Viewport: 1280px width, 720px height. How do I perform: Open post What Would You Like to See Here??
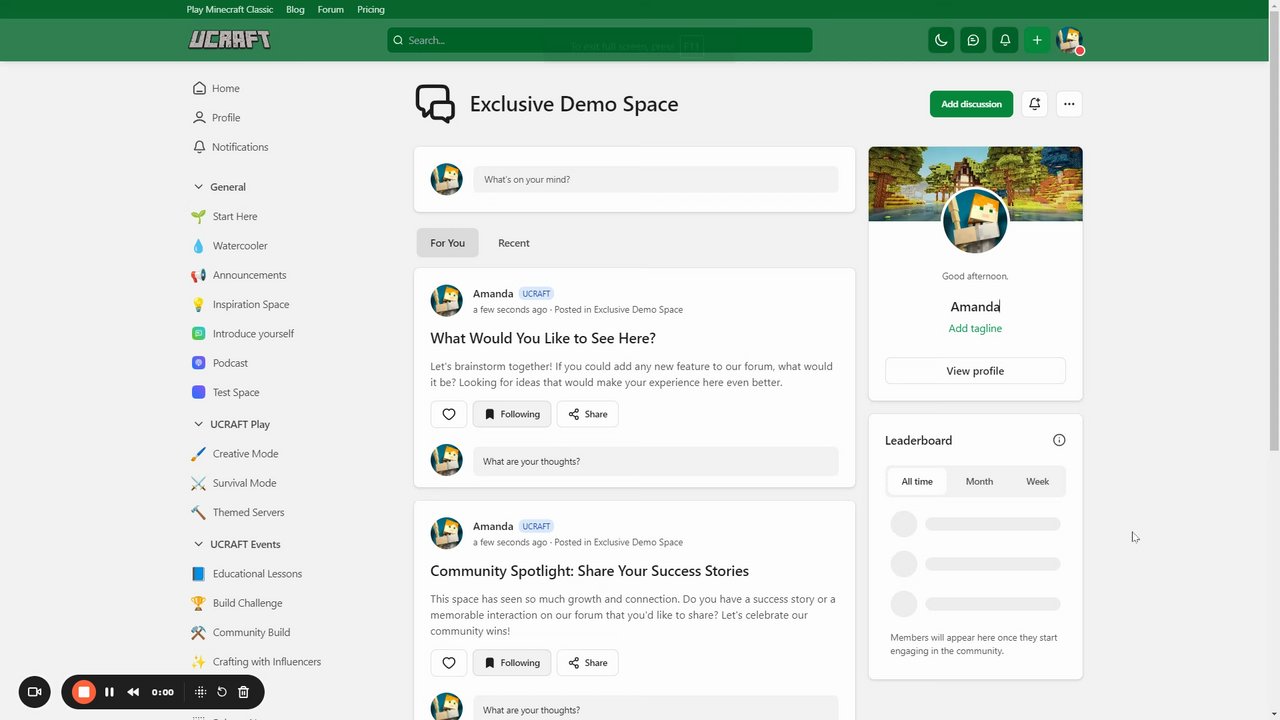[543, 338]
